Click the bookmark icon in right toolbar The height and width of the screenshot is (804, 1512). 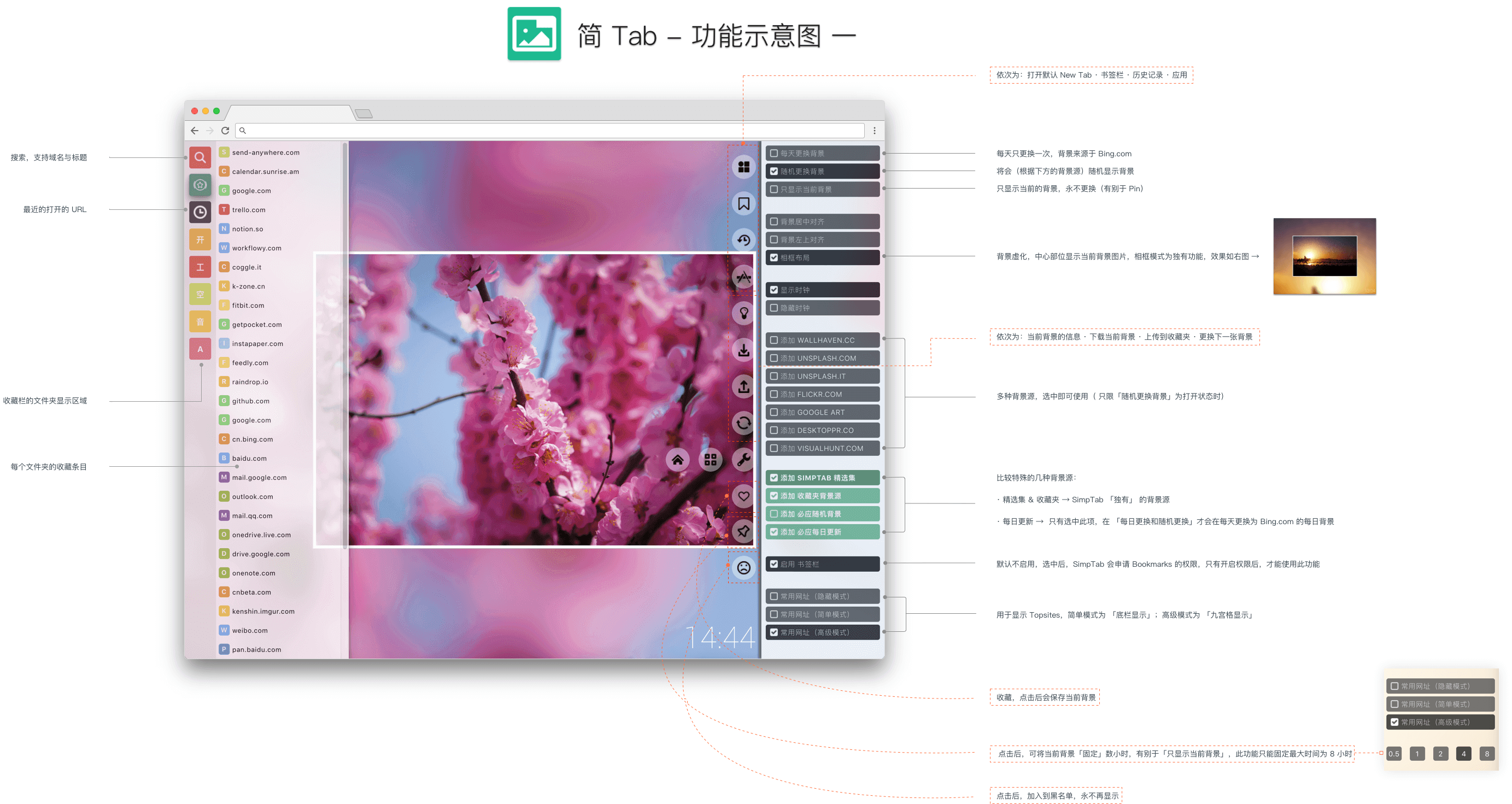click(743, 204)
